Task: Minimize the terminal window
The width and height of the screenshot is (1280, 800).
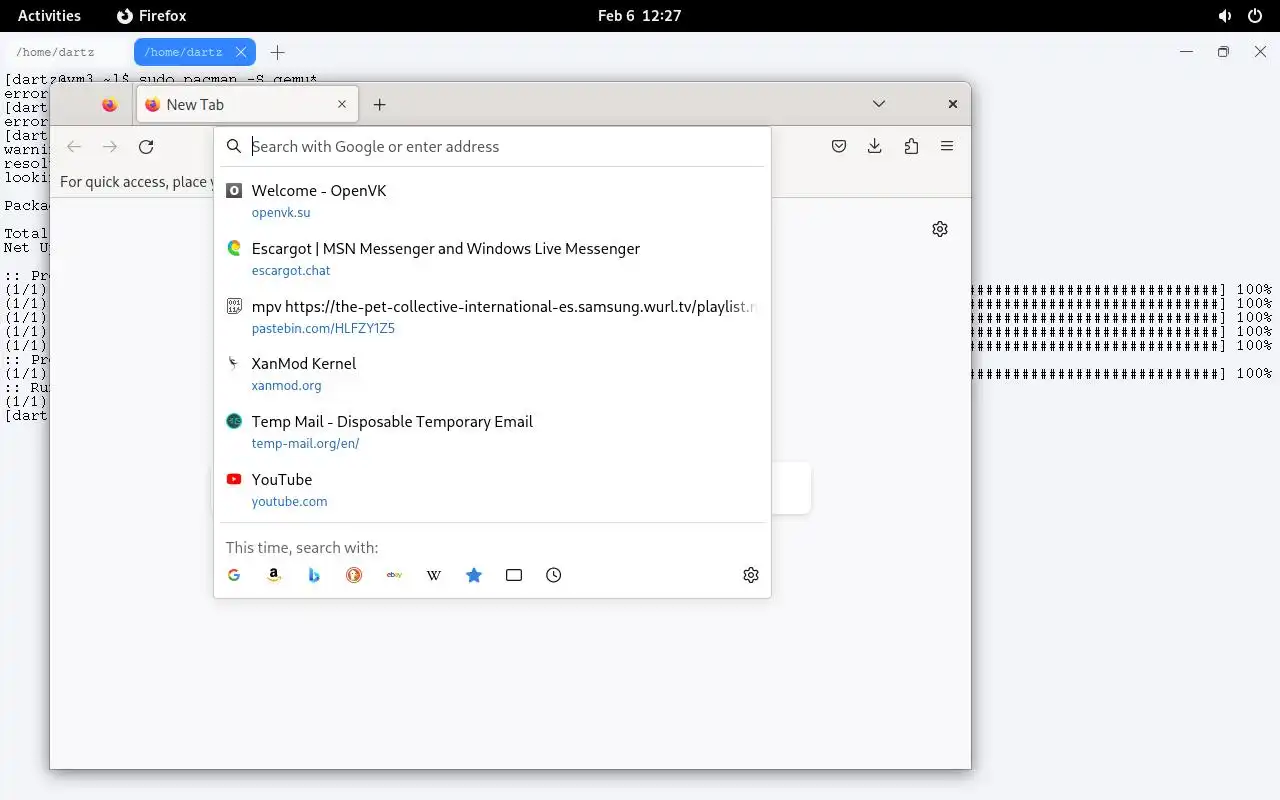Action: 1187,52
